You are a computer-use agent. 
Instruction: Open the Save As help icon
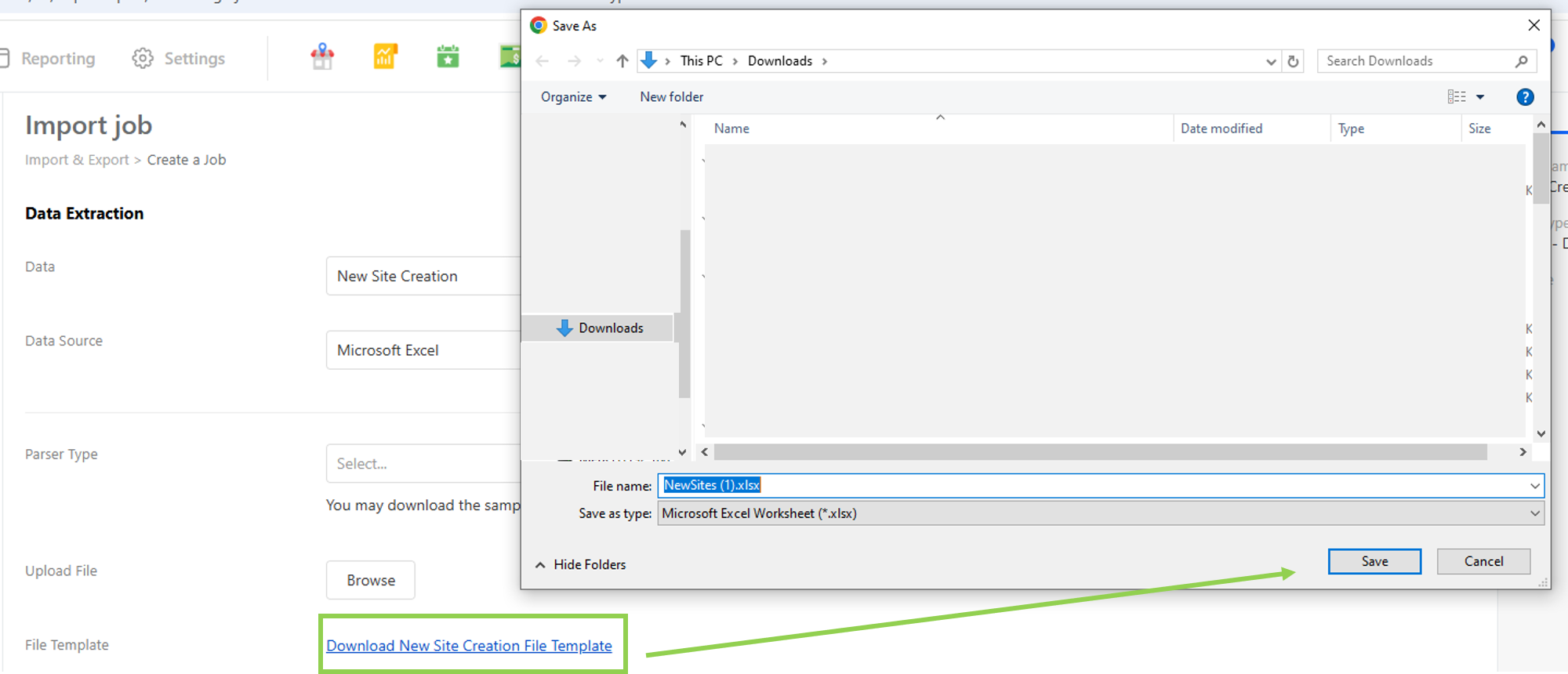pos(1524,97)
